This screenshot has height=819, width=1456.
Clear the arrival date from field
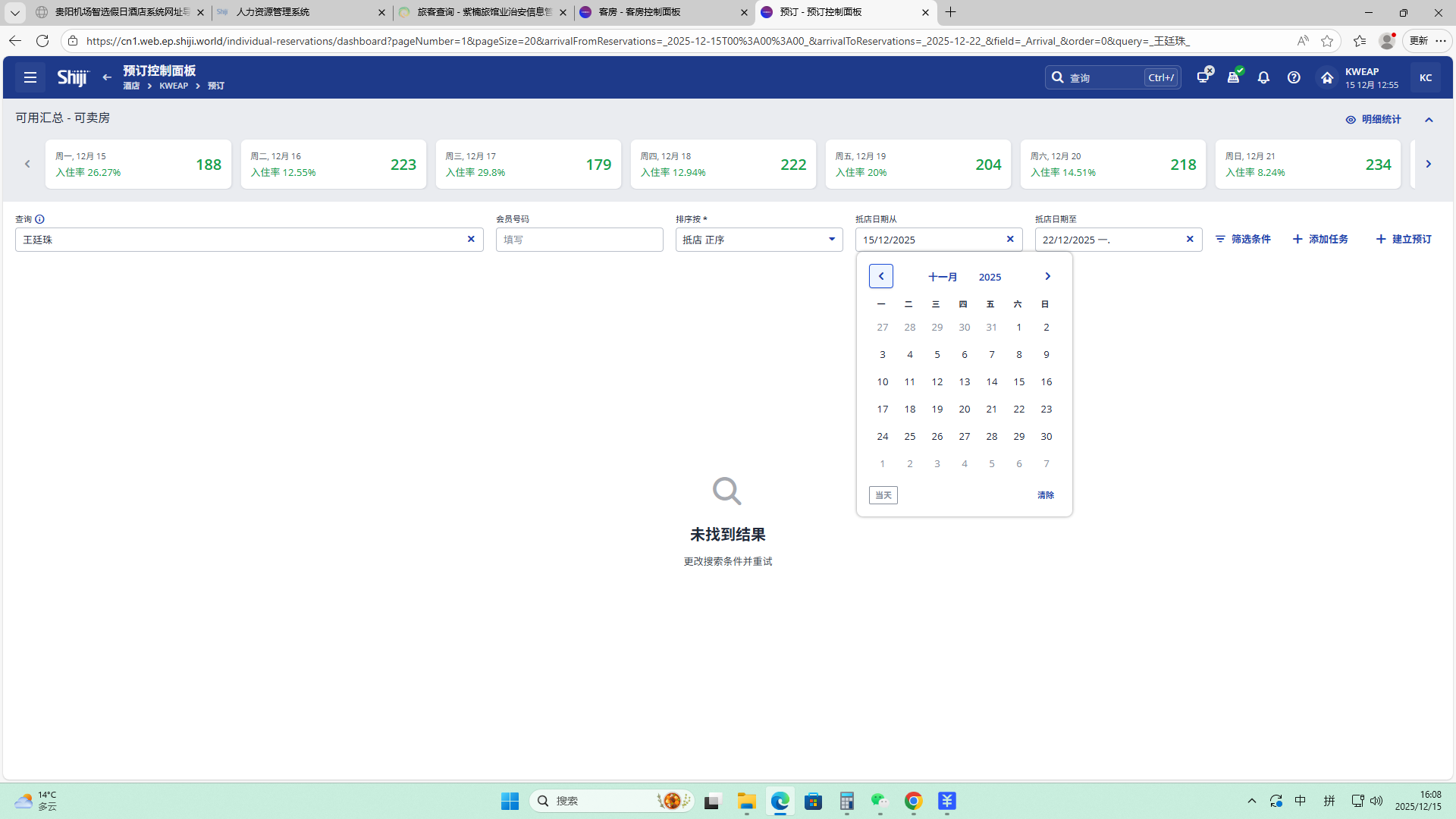pyautogui.click(x=1010, y=239)
